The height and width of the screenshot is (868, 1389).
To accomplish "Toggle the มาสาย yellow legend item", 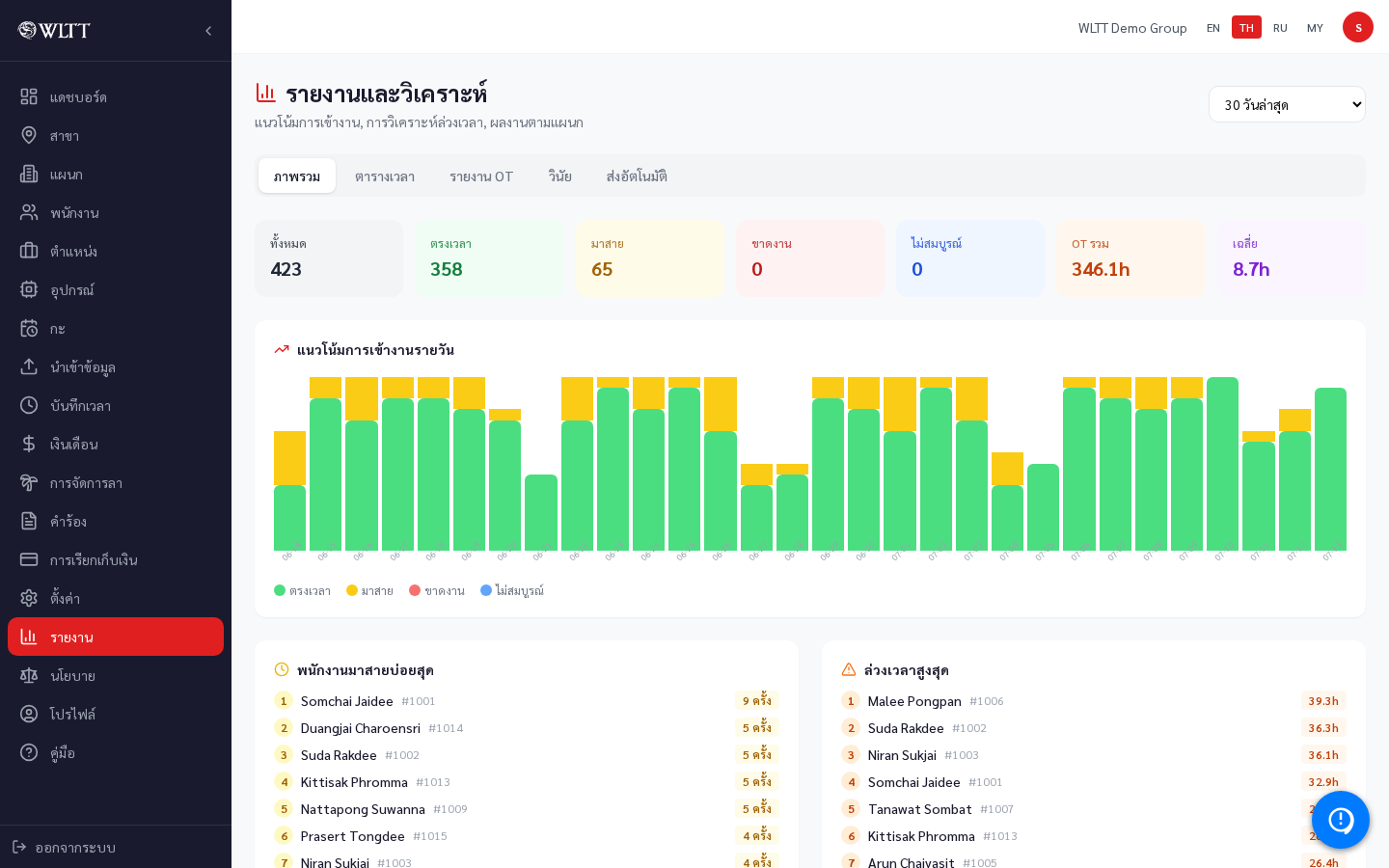I will [x=369, y=590].
